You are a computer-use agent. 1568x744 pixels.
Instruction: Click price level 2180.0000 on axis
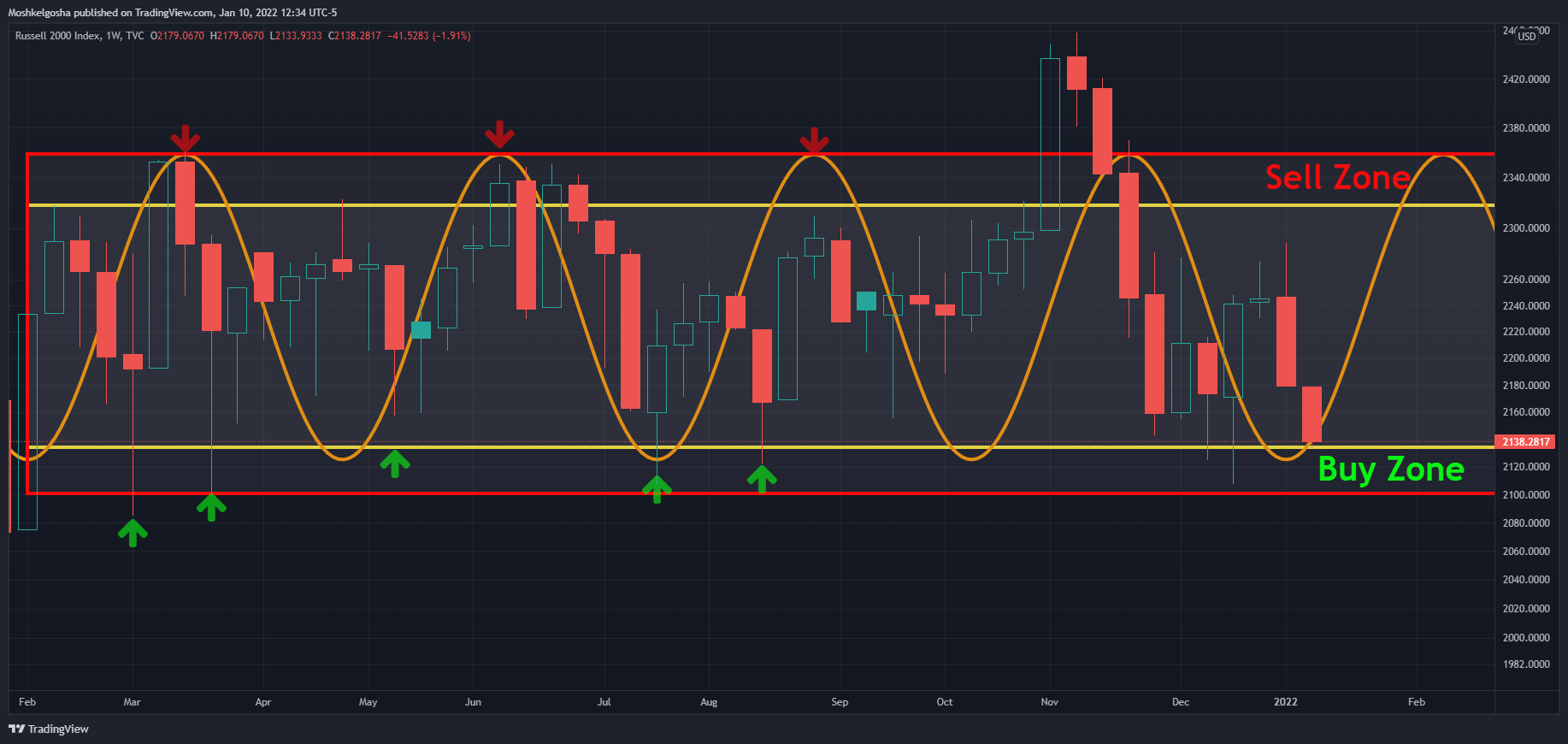(1526, 386)
